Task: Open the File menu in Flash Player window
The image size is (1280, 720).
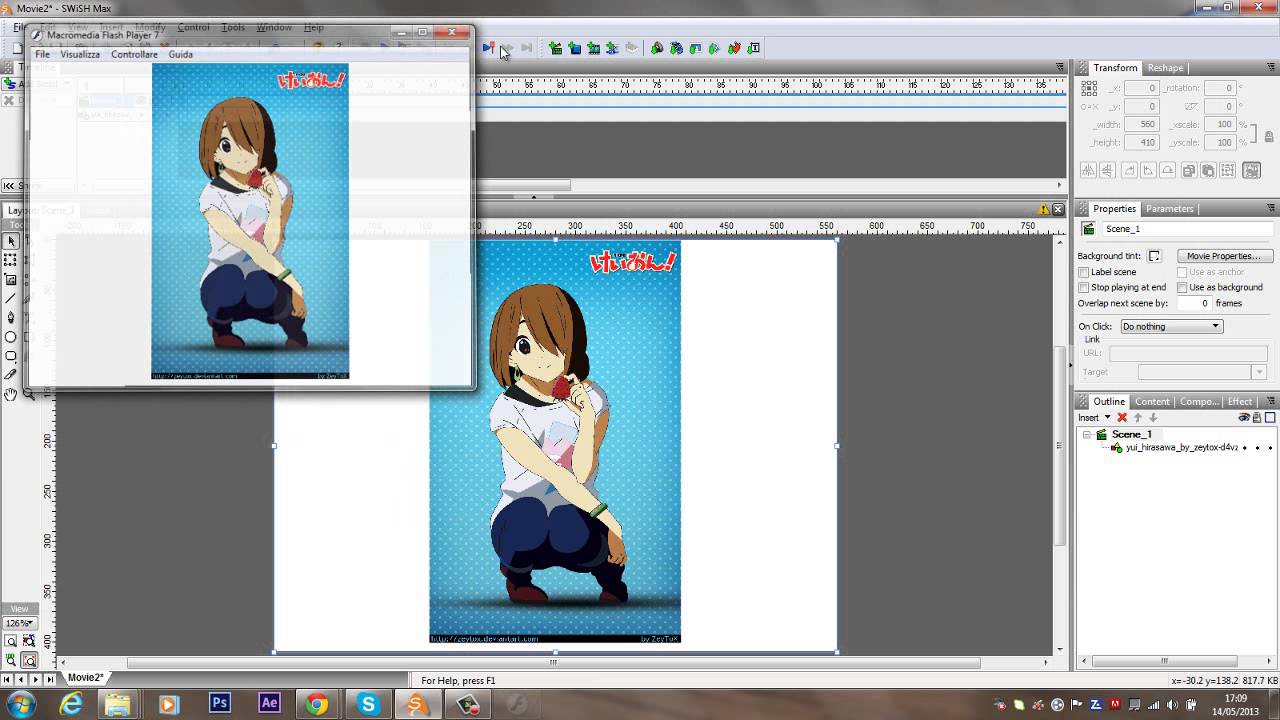Action: click(x=43, y=55)
